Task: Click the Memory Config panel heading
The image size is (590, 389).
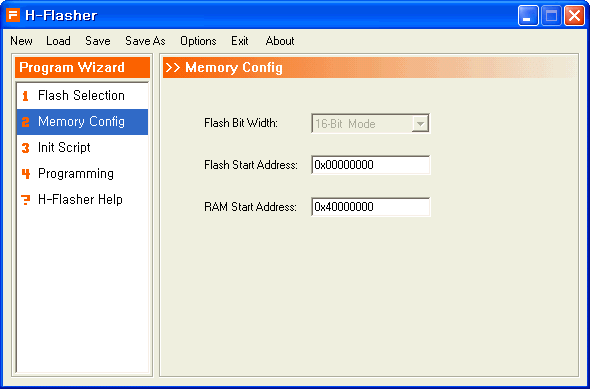Action: (234, 68)
